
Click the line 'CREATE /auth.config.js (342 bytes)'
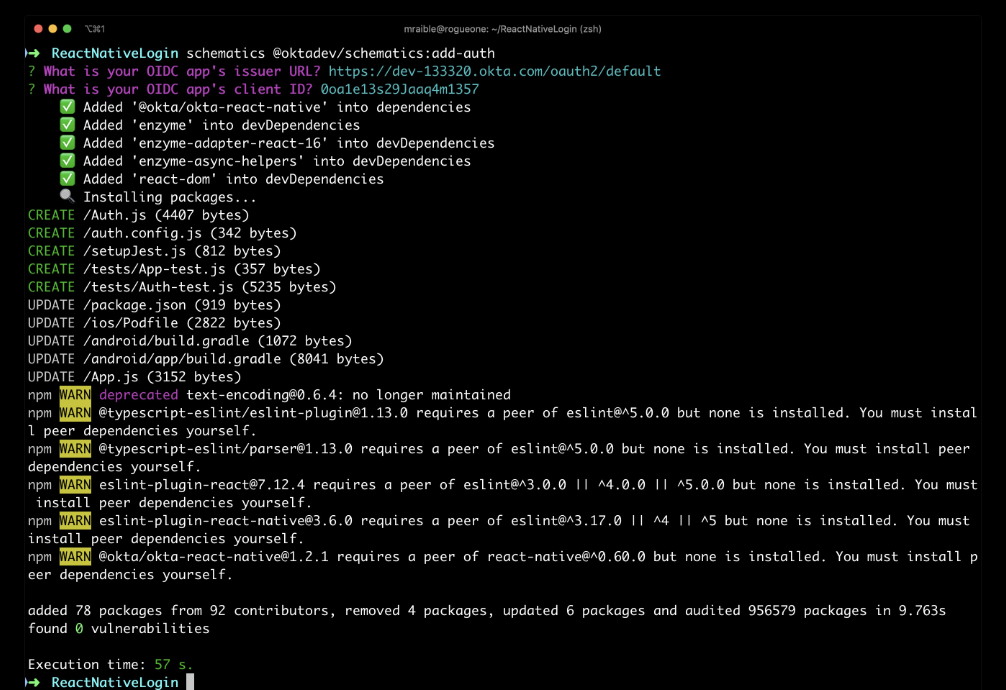[162, 233]
